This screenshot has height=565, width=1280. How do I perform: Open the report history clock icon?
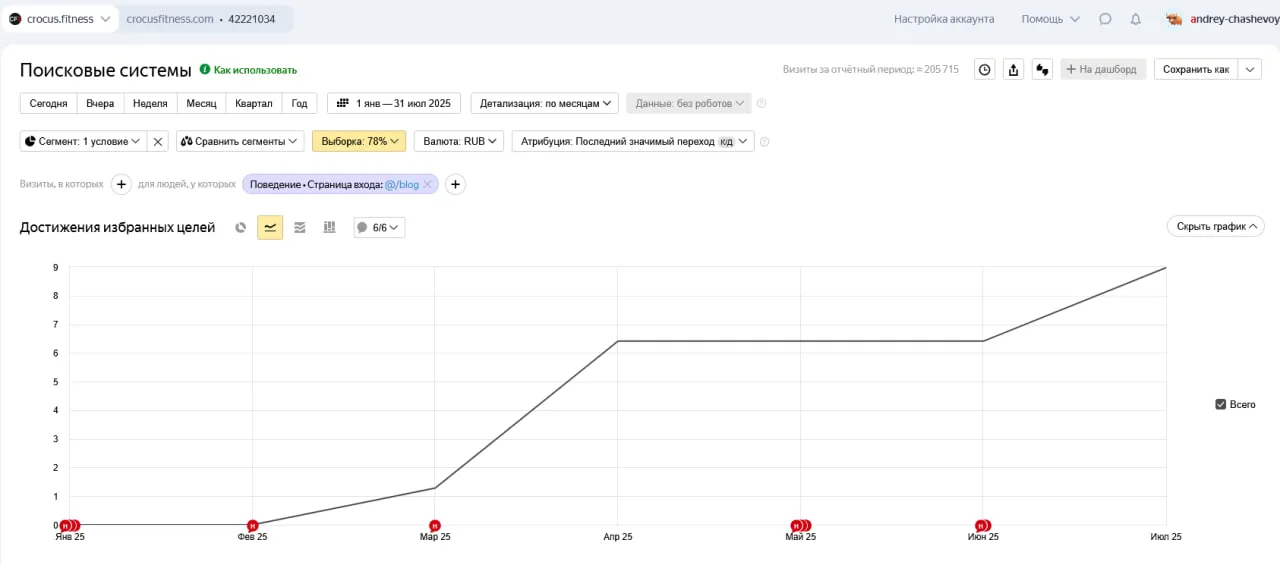tap(985, 70)
